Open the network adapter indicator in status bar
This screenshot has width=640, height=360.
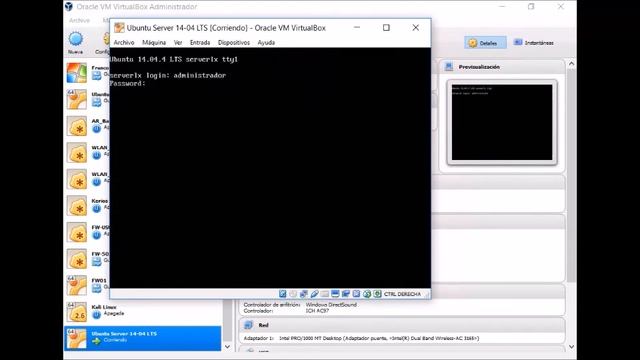304,293
